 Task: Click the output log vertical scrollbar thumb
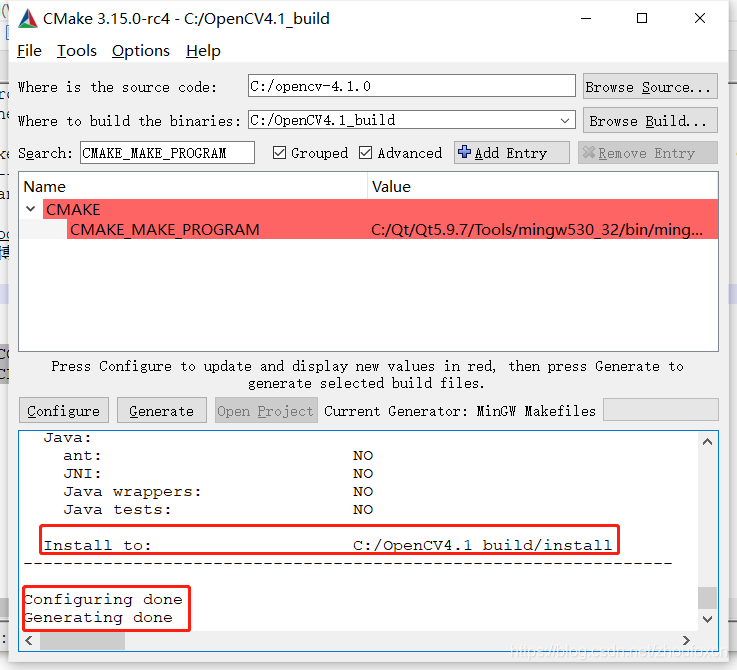click(x=707, y=598)
